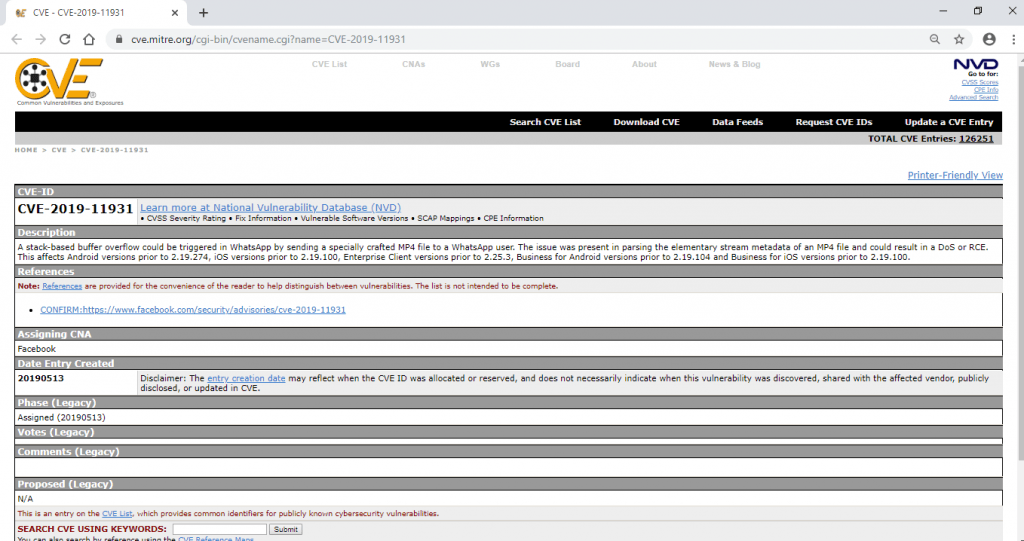Open the Facebook security advisory CONFIRM link
The image size is (1024, 541).
pos(193,310)
